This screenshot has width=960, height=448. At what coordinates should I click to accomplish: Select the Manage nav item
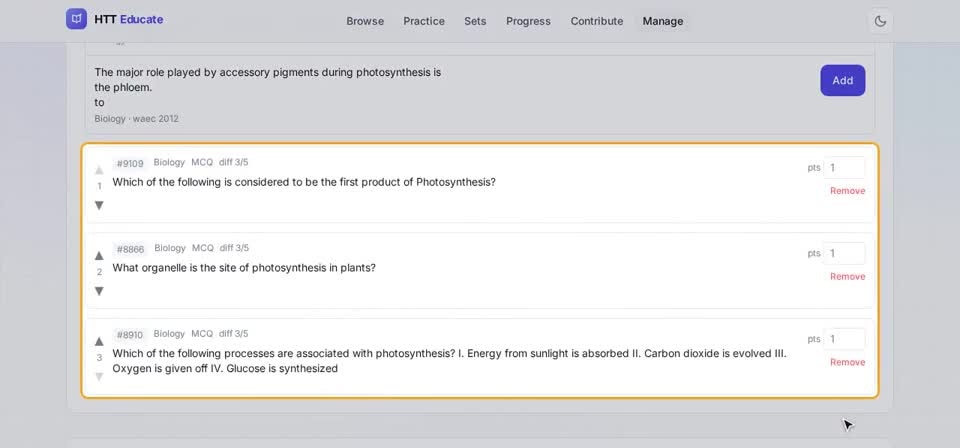click(x=662, y=21)
